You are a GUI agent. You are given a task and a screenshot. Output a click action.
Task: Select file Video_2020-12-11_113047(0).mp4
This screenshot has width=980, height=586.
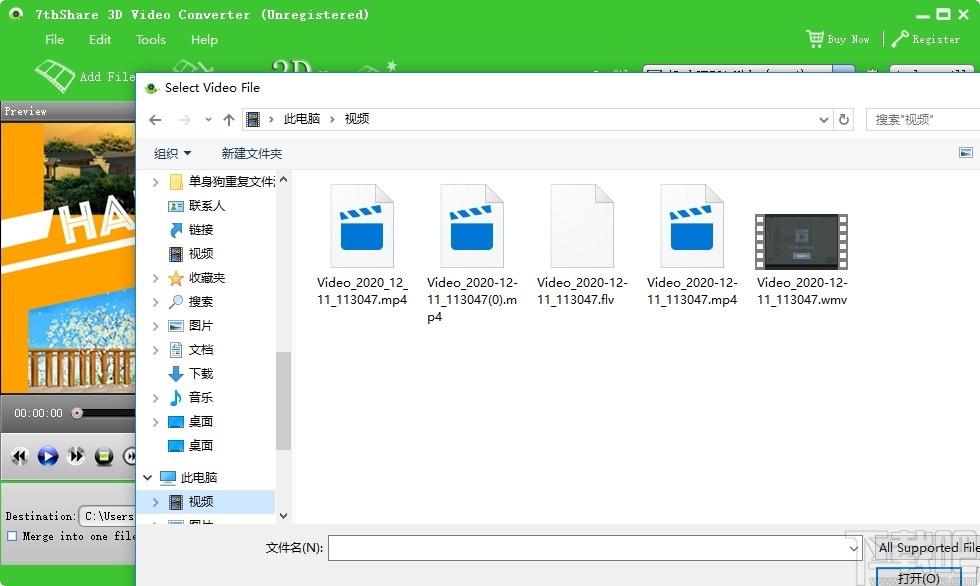(x=472, y=253)
